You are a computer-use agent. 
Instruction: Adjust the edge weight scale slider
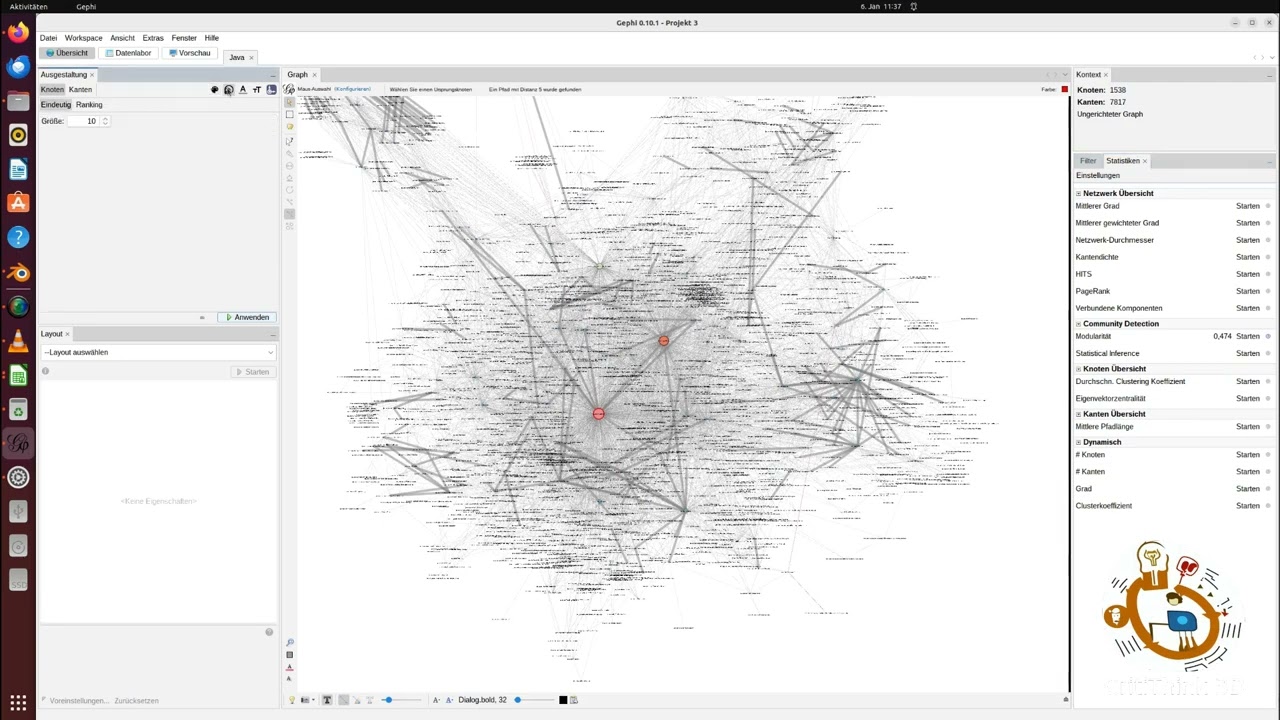[x=401, y=700]
